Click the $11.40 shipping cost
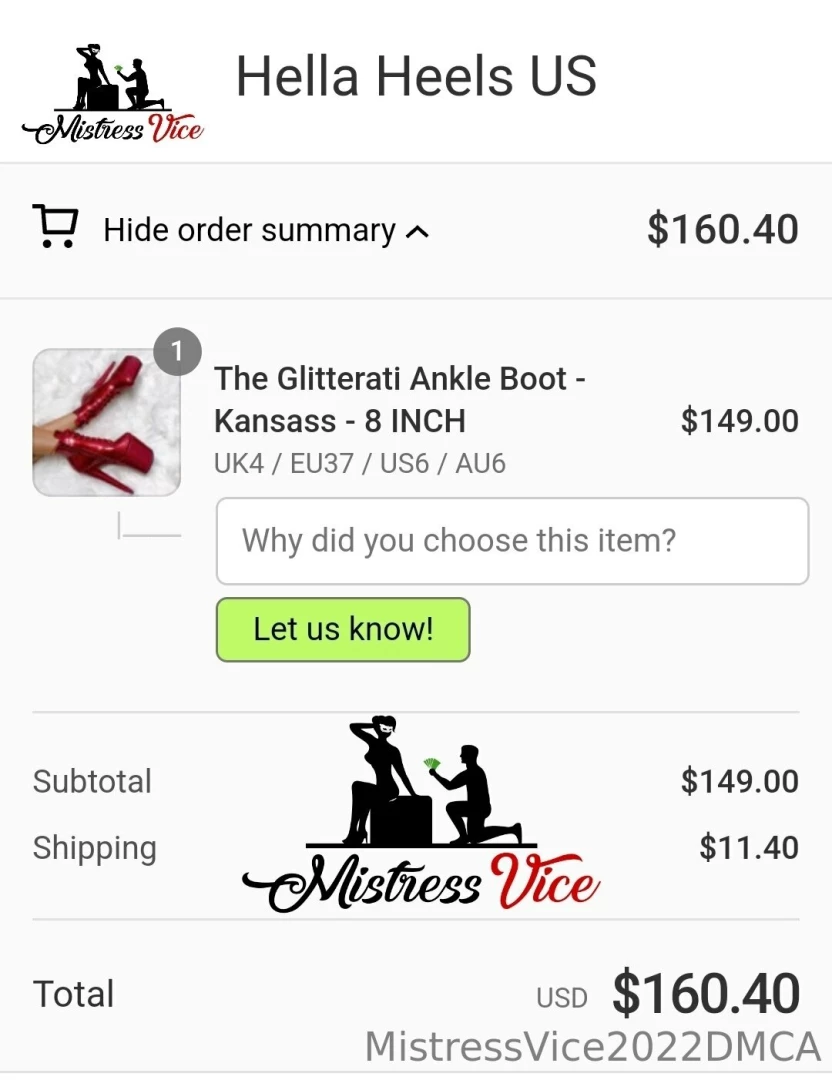 click(748, 848)
